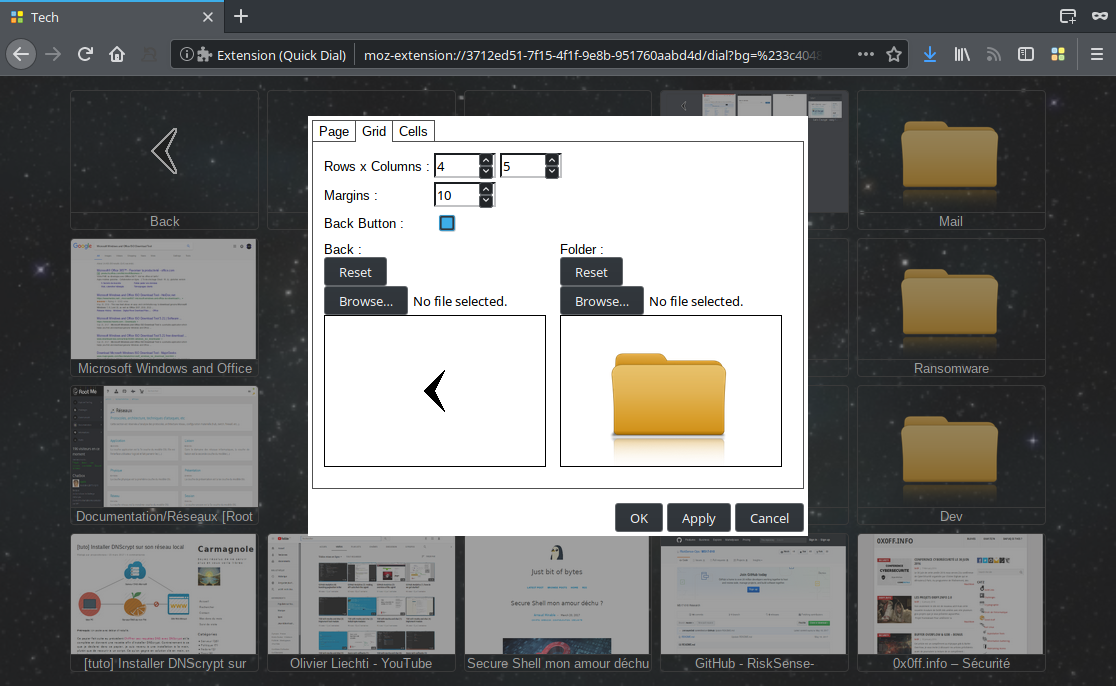
Task: Switch to the Page tab
Action: coord(334,131)
